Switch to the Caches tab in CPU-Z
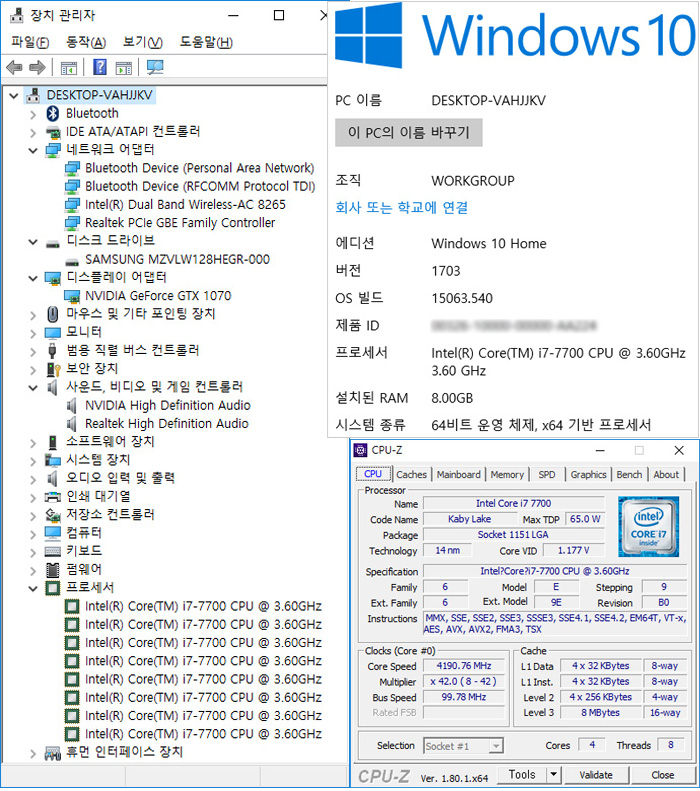Screen dimensions: 700x791 [x=411, y=474]
